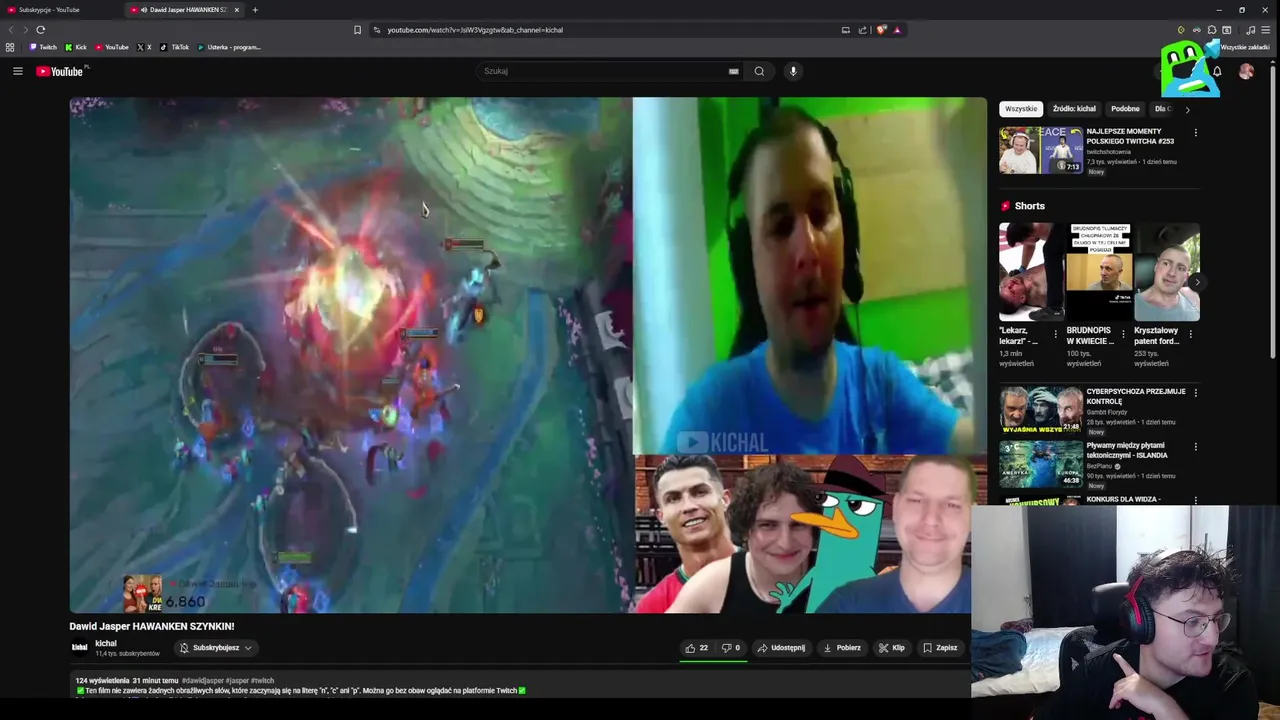Save the video with Zapisz
Image resolution: width=1280 pixels, height=720 pixels.
coord(940,648)
